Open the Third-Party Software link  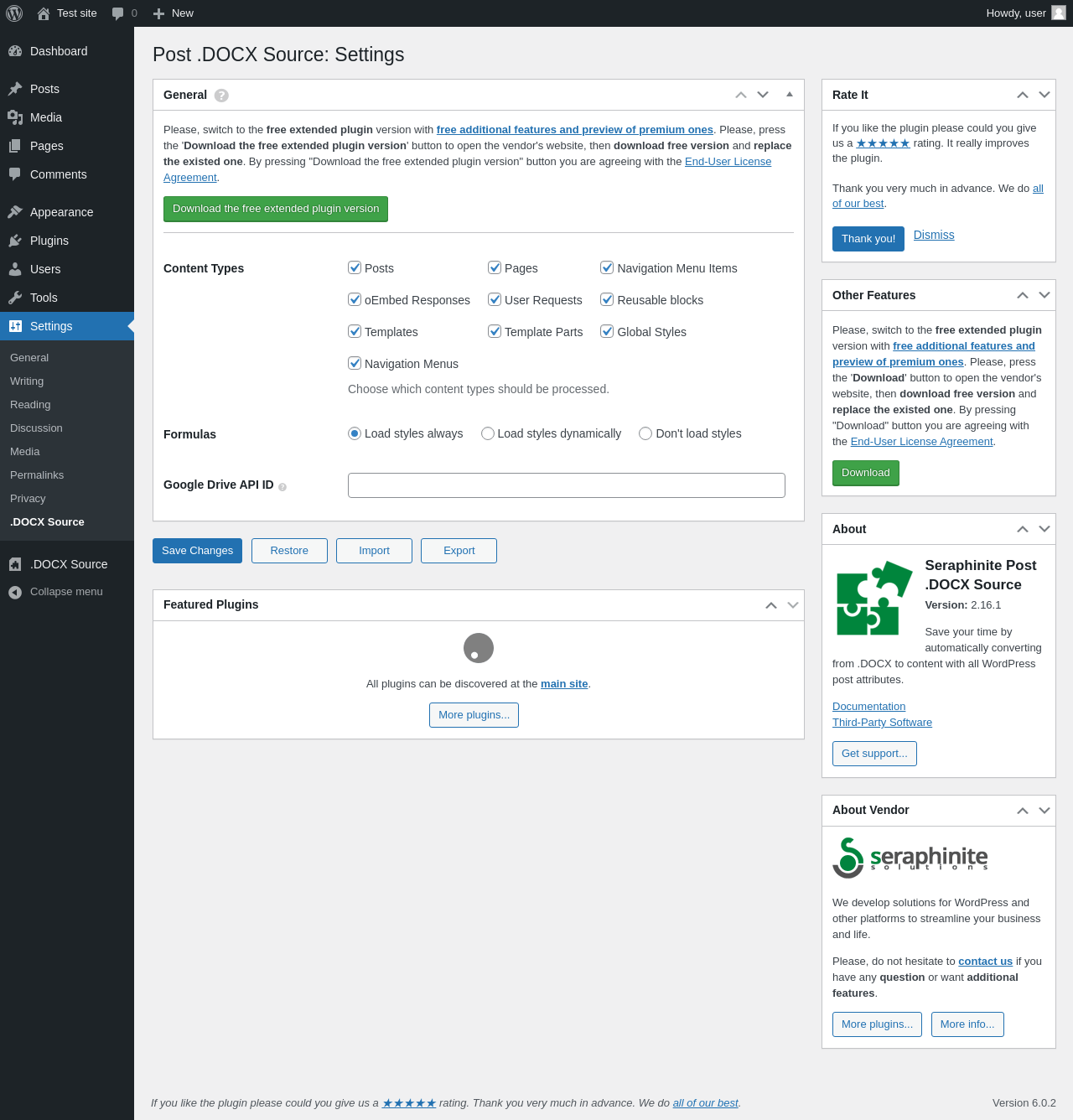882,723
